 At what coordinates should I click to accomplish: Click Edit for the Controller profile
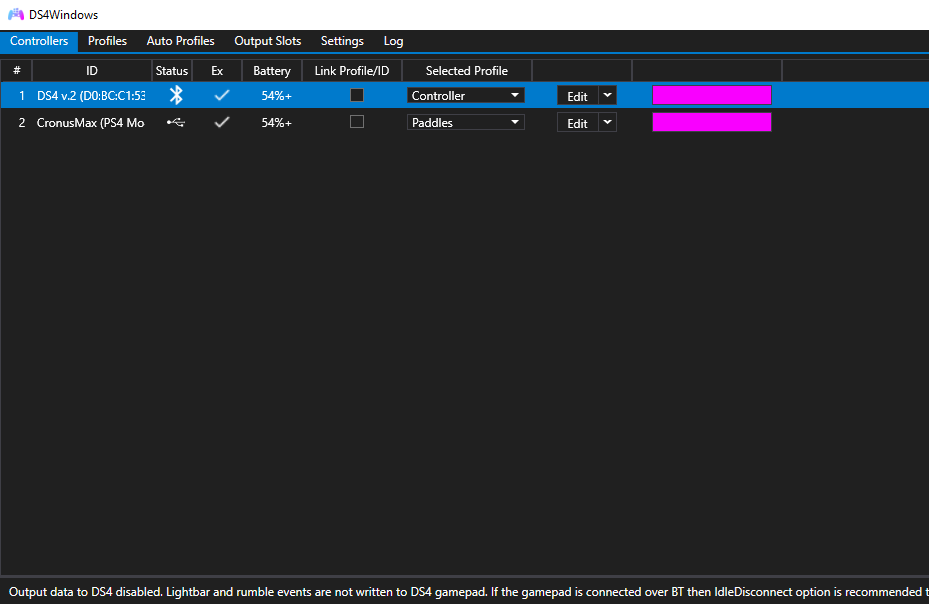577,95
